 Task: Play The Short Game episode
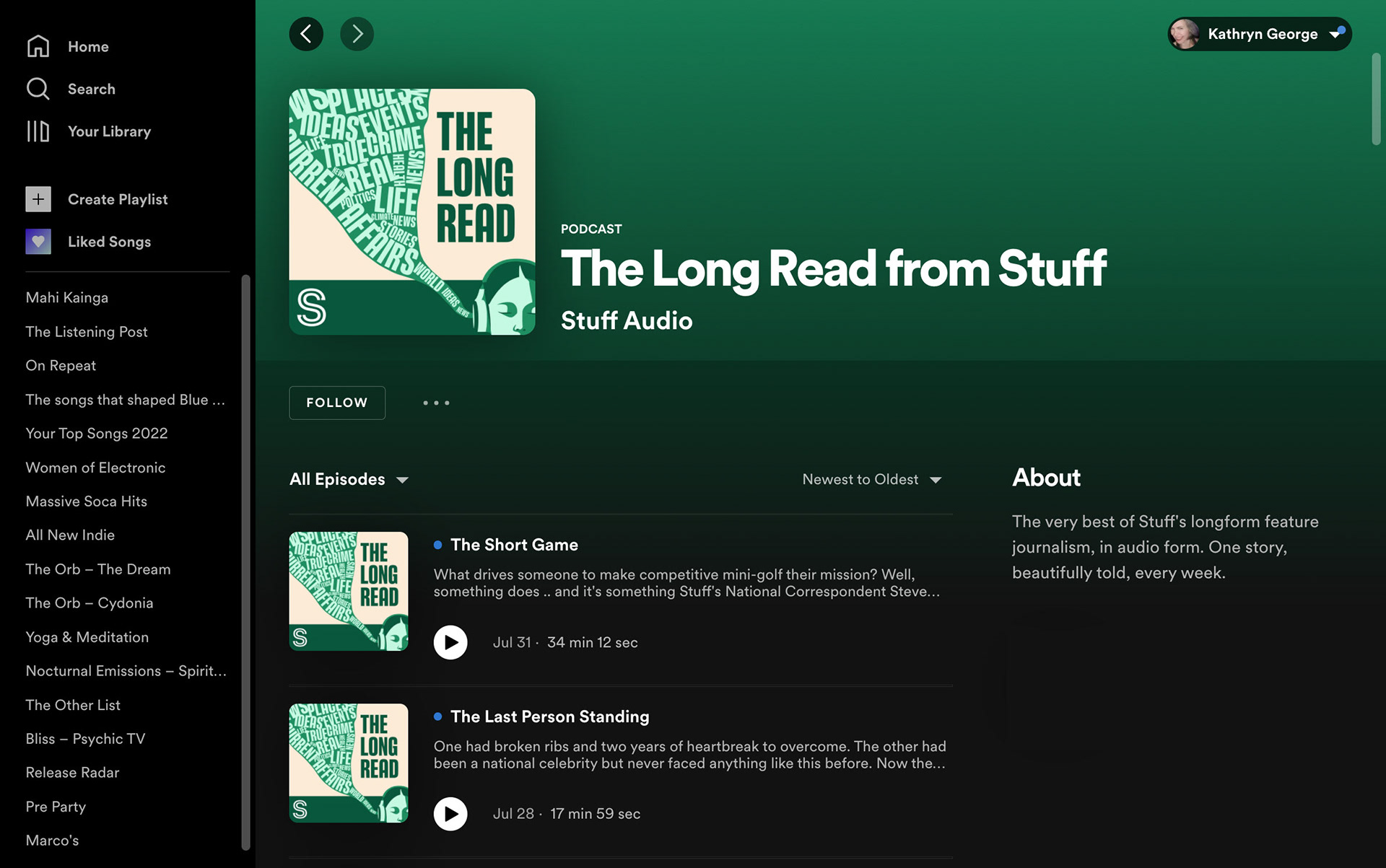[450, 642]
